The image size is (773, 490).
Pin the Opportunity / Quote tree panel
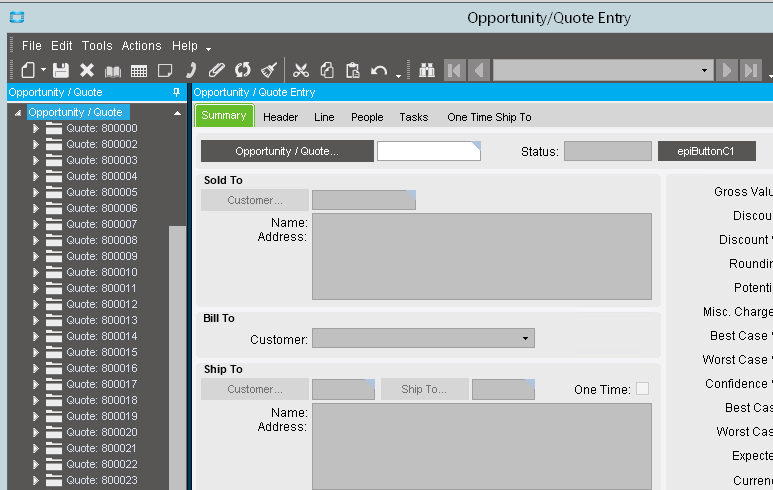176,92
